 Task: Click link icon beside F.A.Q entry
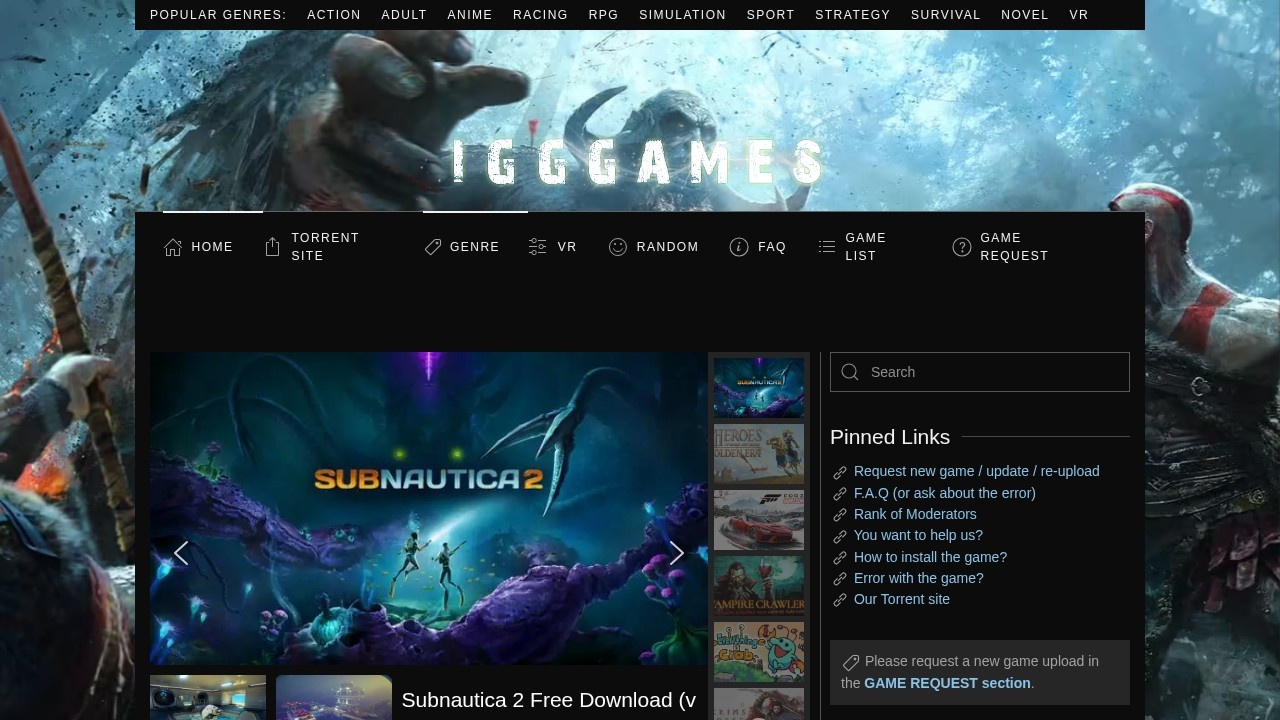[x=840, y=494]
